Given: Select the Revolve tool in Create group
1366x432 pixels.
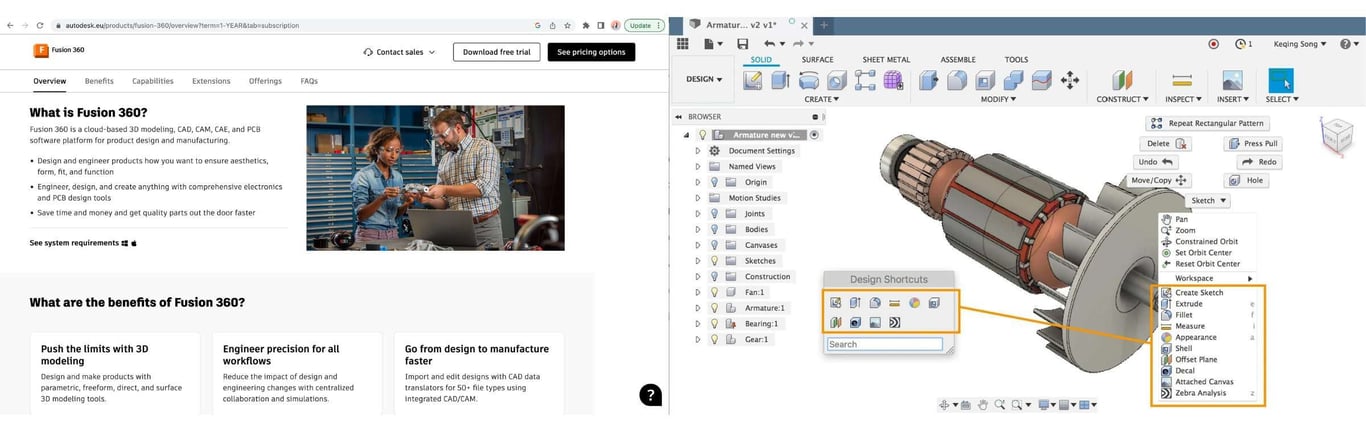Looking at the screenshot, I should coord(809,81).
